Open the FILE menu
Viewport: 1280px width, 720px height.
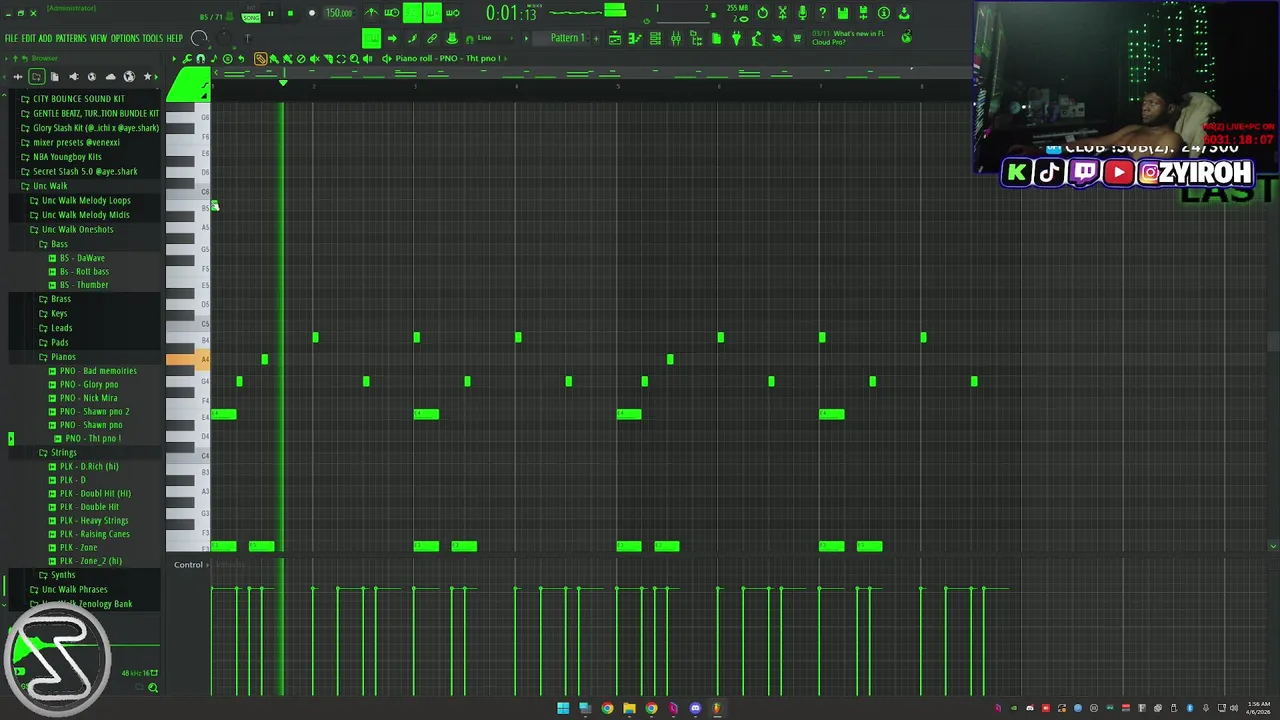click(12, 38)
